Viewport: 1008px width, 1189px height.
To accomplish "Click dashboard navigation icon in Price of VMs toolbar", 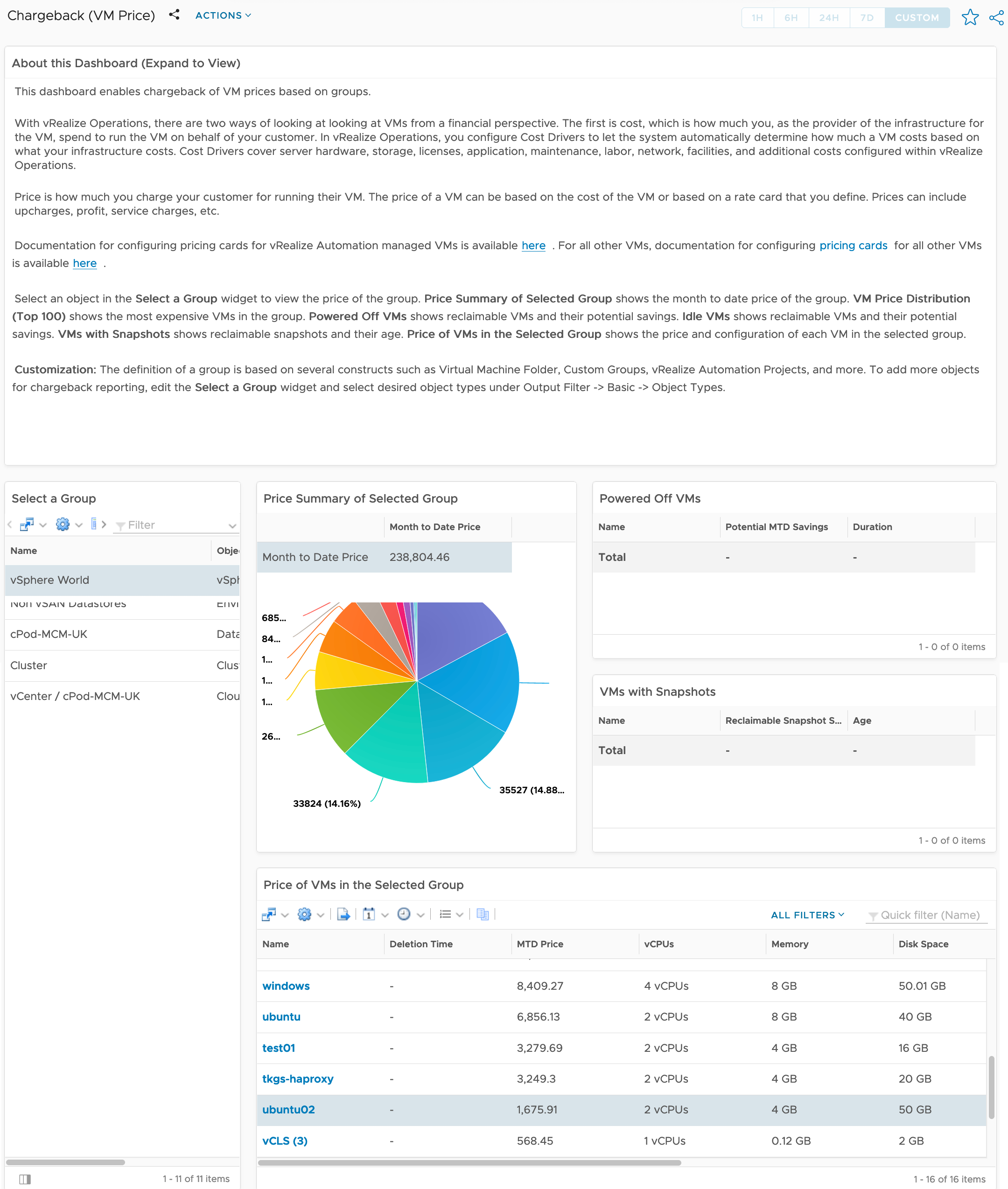I will [x=269, y=915].
